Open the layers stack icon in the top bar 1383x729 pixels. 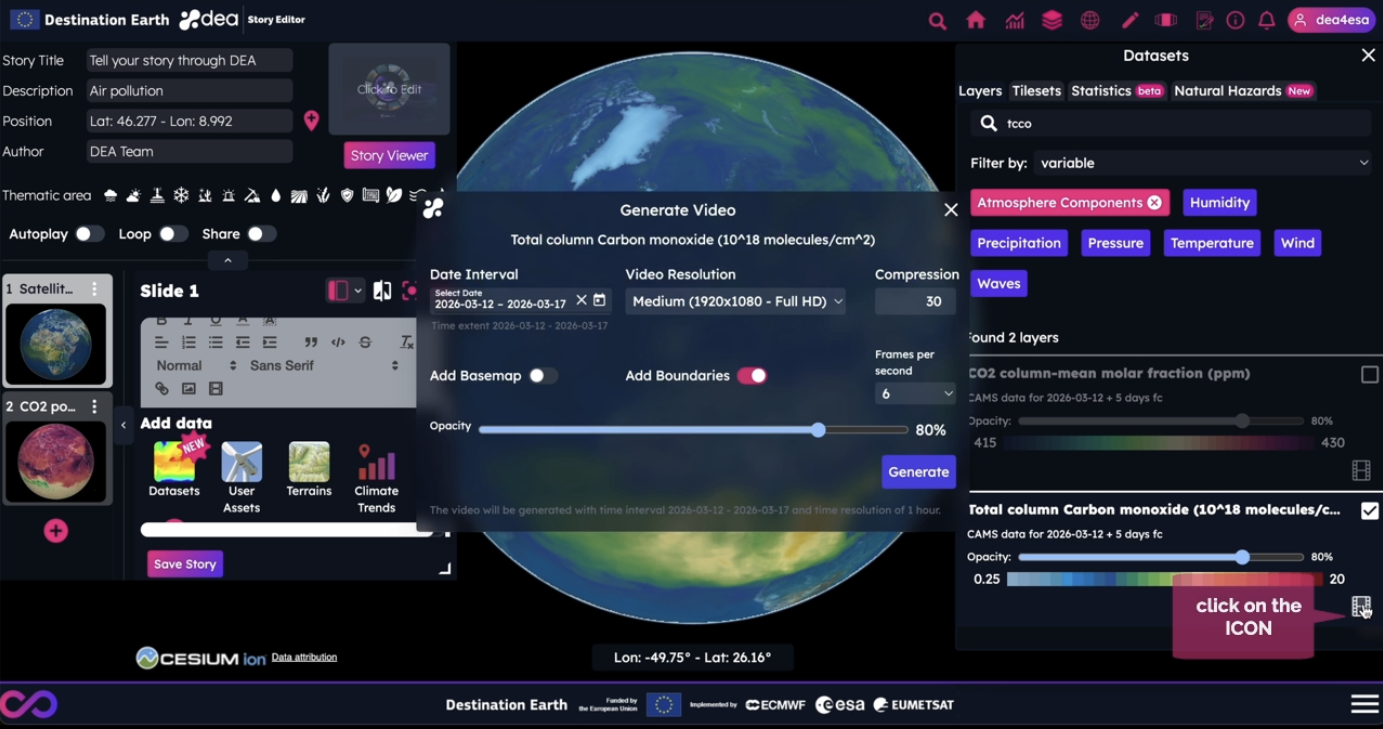(x=1052, y=20)
